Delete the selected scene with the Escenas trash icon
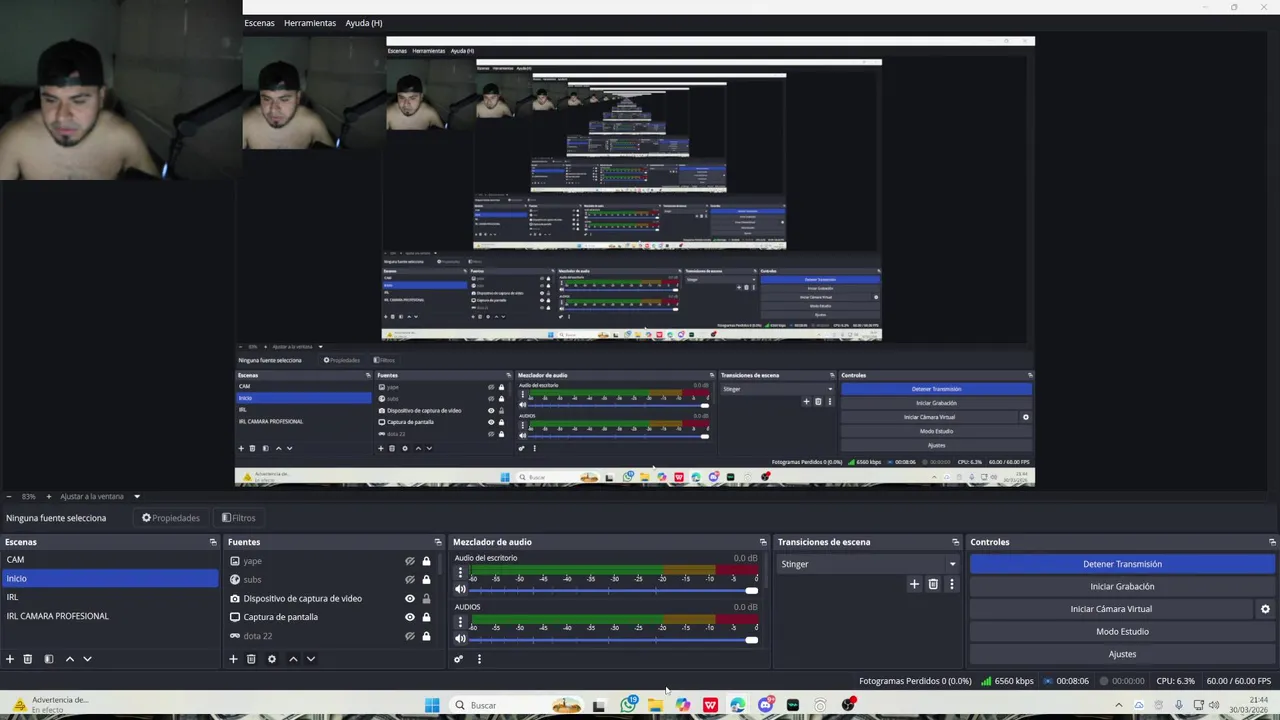The height and width of the screenshot is (720, 1280). (28, 659)
